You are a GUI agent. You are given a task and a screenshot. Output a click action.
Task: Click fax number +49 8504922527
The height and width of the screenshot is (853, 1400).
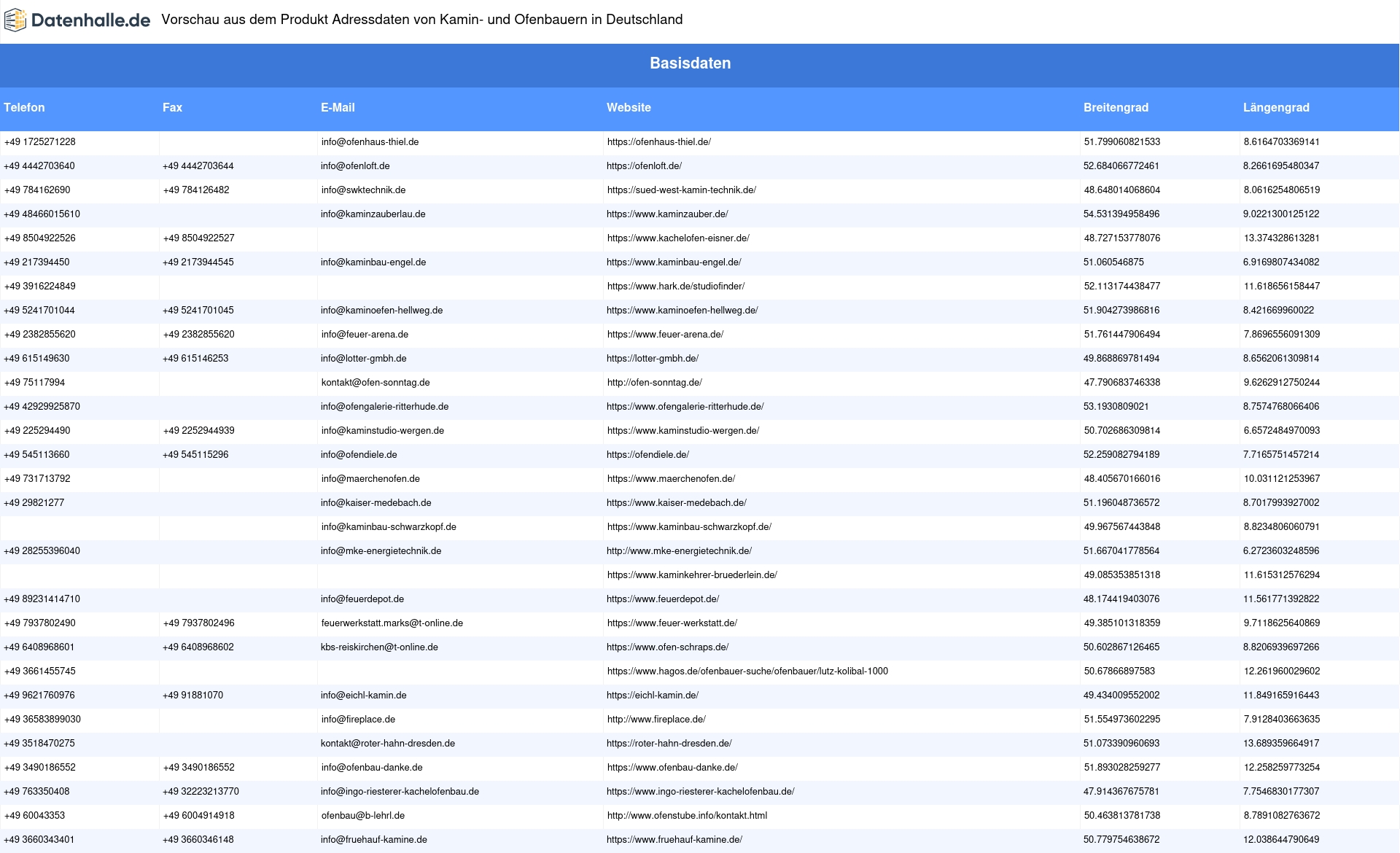pyautogui.click(x=199, y=238)
